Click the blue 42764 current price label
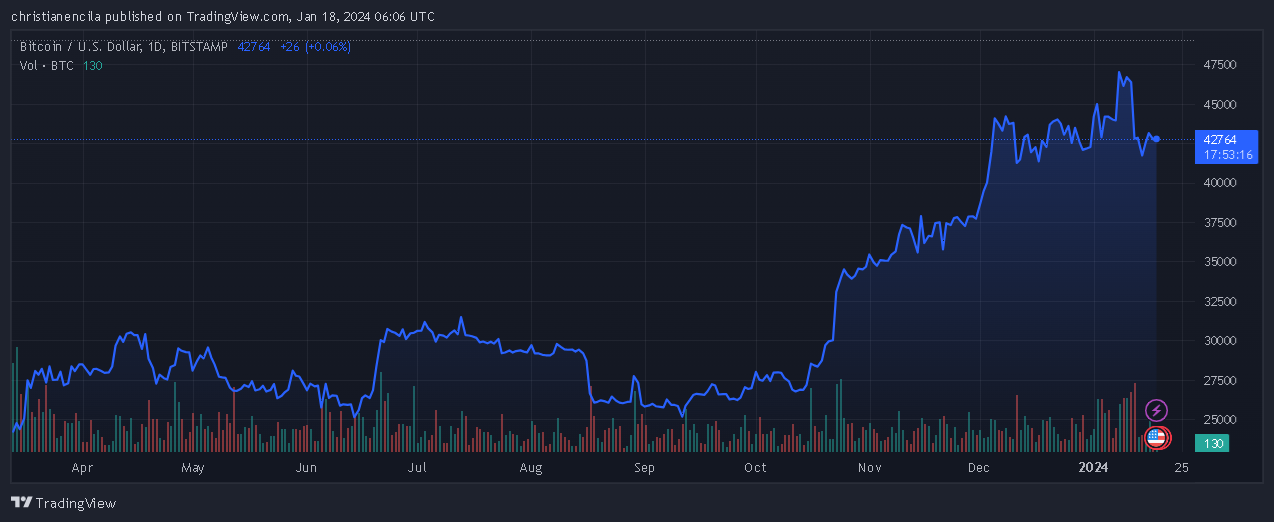This screenshot has height=522, width=1274. (1219, 140)
